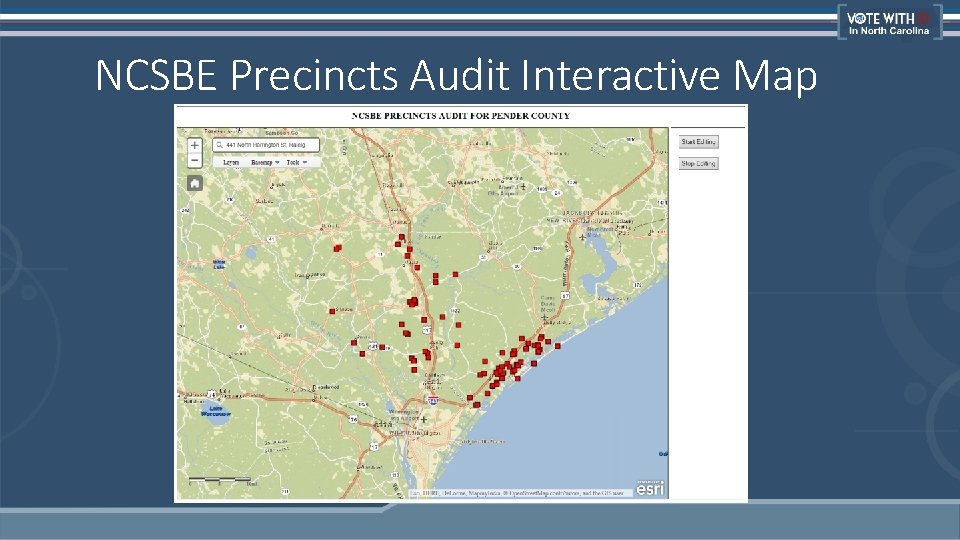Open the Layers menu
Screen dimensions: 960x540
(x=231, y=162)
